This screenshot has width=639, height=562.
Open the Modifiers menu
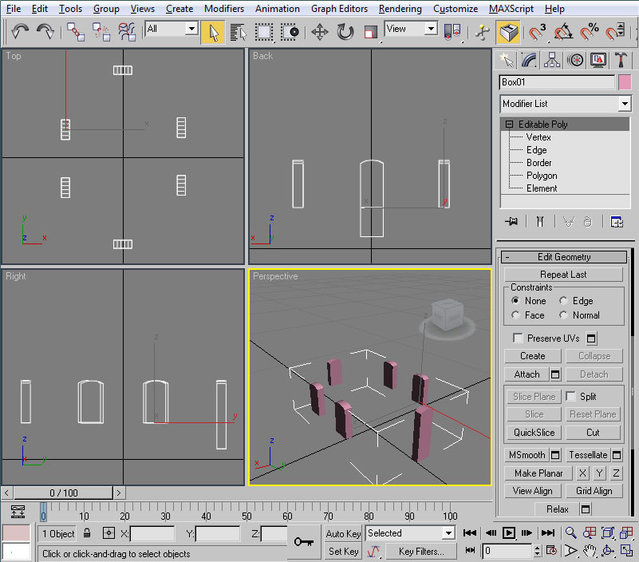[223, 8]
